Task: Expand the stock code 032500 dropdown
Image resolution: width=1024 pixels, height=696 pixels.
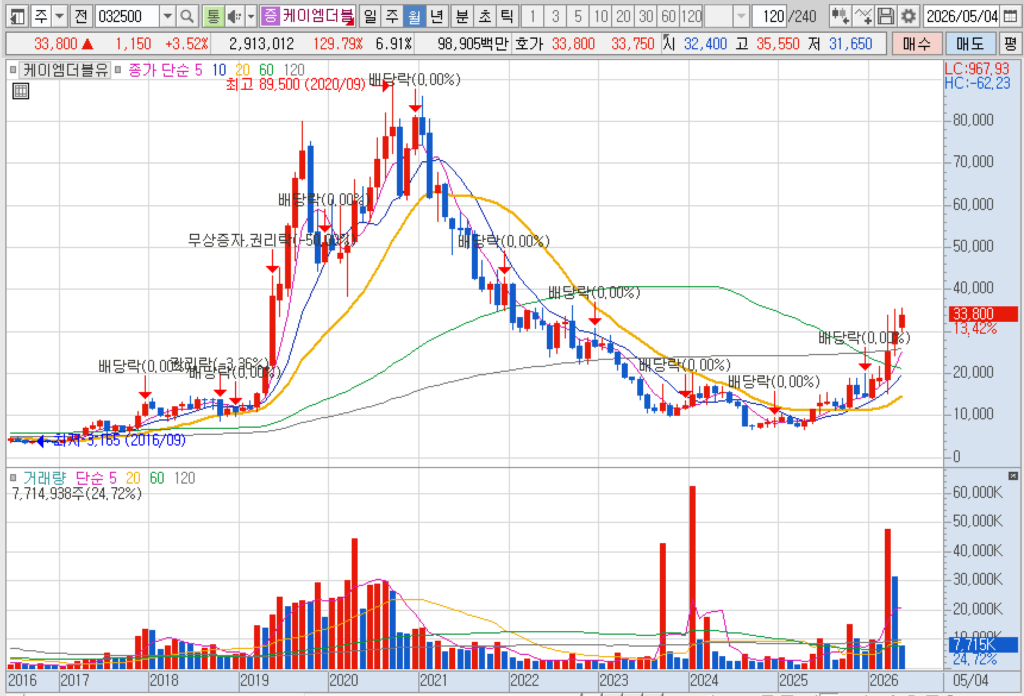Action: 167,16
